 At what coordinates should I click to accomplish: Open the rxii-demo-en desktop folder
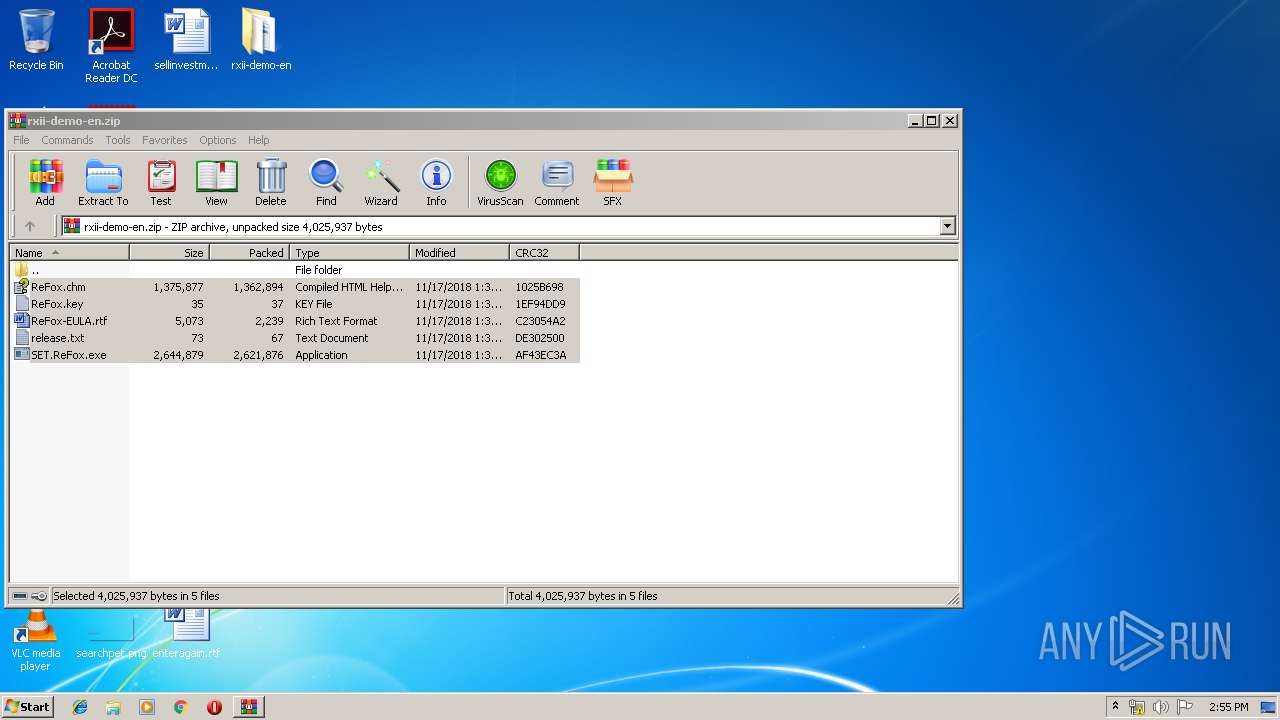click(261, 40)
